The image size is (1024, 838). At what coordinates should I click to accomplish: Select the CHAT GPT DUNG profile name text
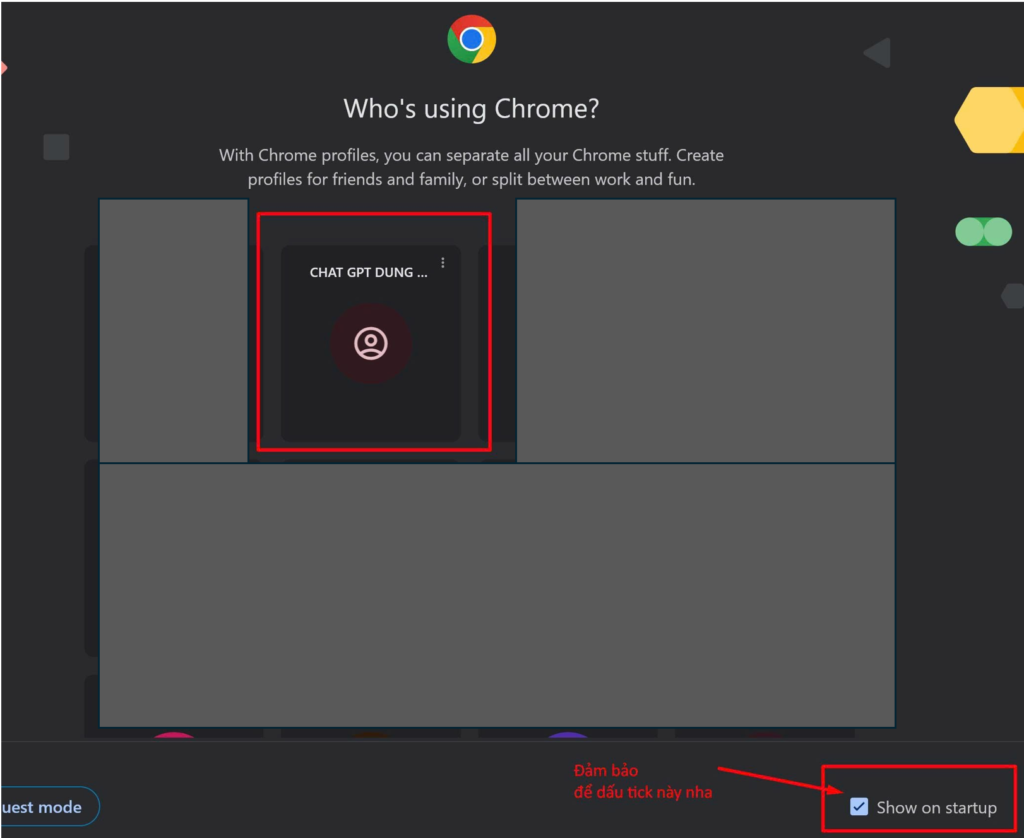[368, 273]
